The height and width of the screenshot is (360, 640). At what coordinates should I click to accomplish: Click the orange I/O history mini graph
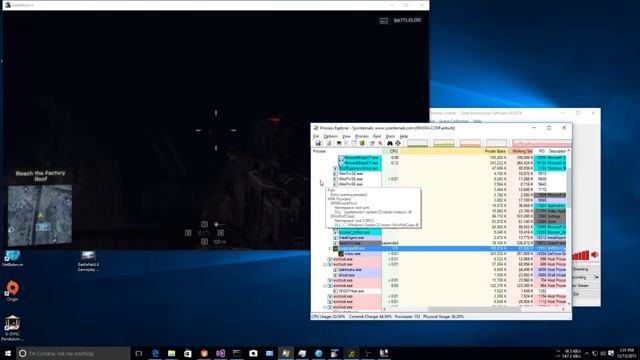[x=470, y=143]
